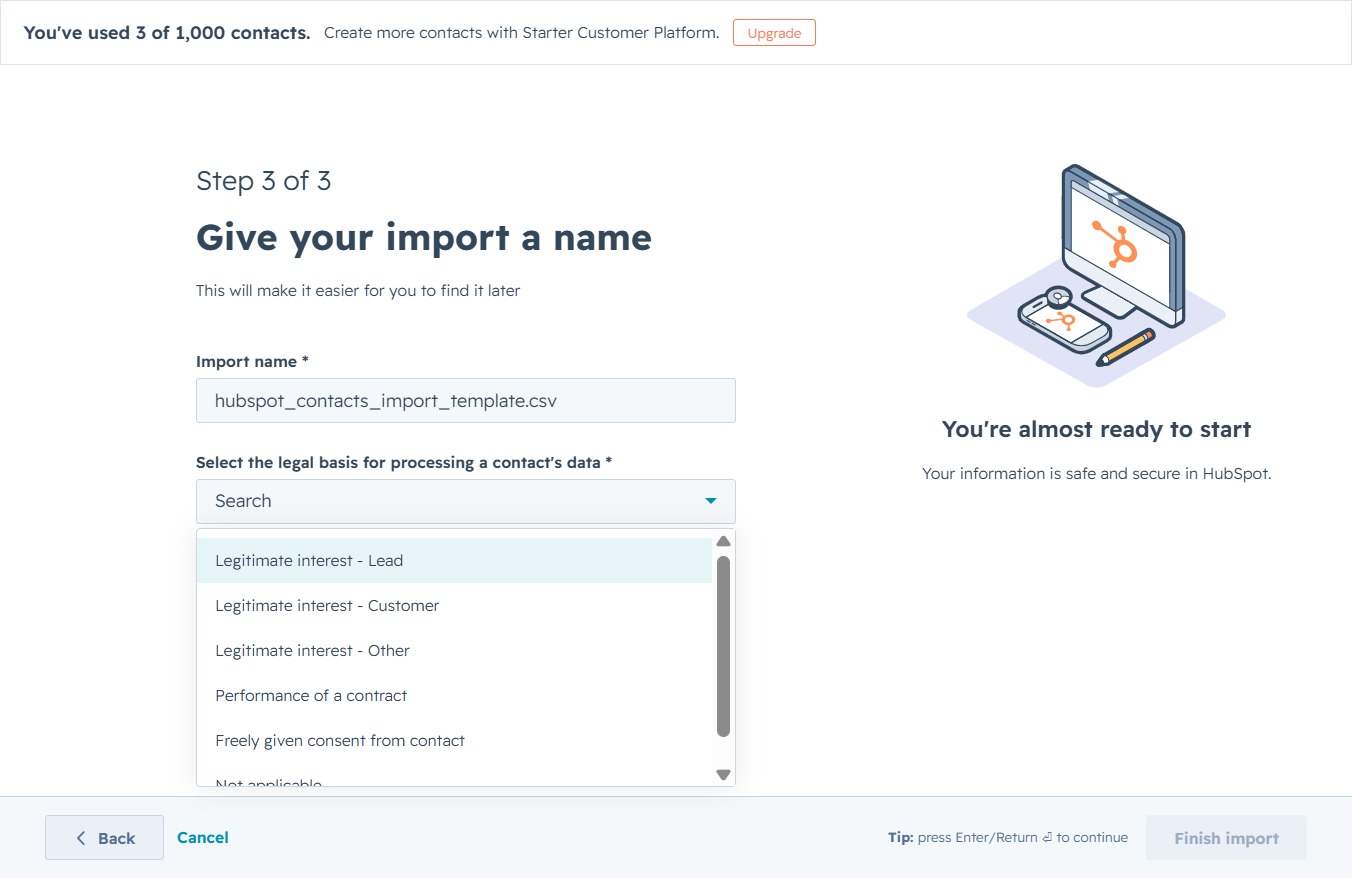Click 'Give your import a name' heading

(424, 238)
